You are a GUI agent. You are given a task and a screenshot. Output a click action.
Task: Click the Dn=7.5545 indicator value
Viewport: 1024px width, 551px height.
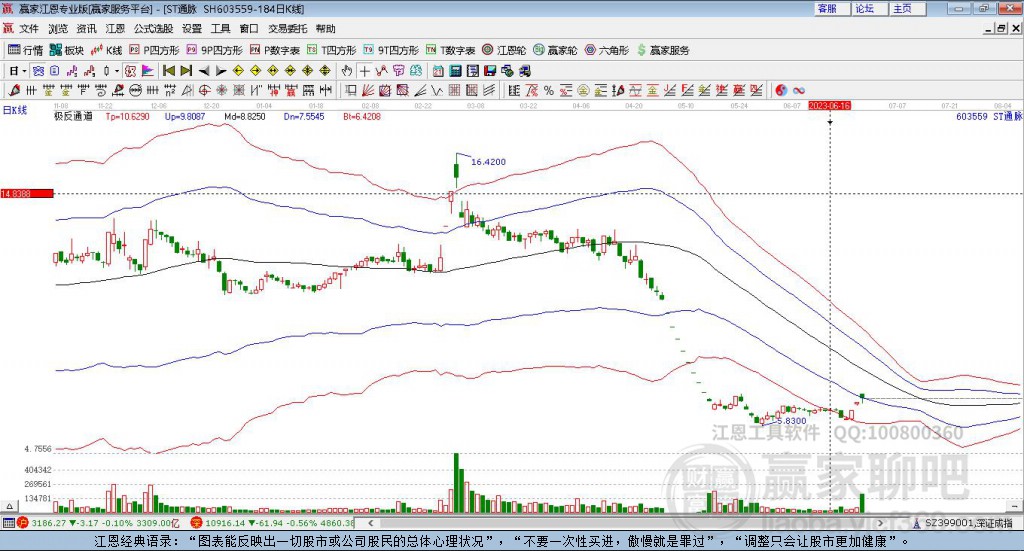304,117
